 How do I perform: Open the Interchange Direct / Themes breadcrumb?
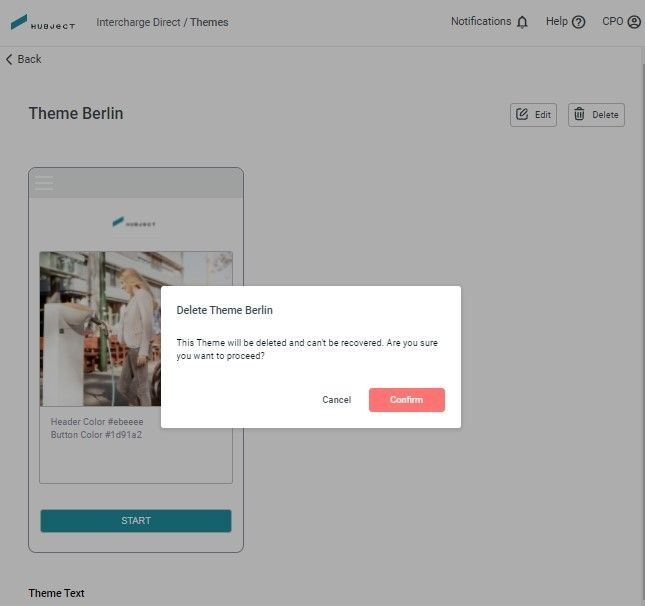[162, 22]
